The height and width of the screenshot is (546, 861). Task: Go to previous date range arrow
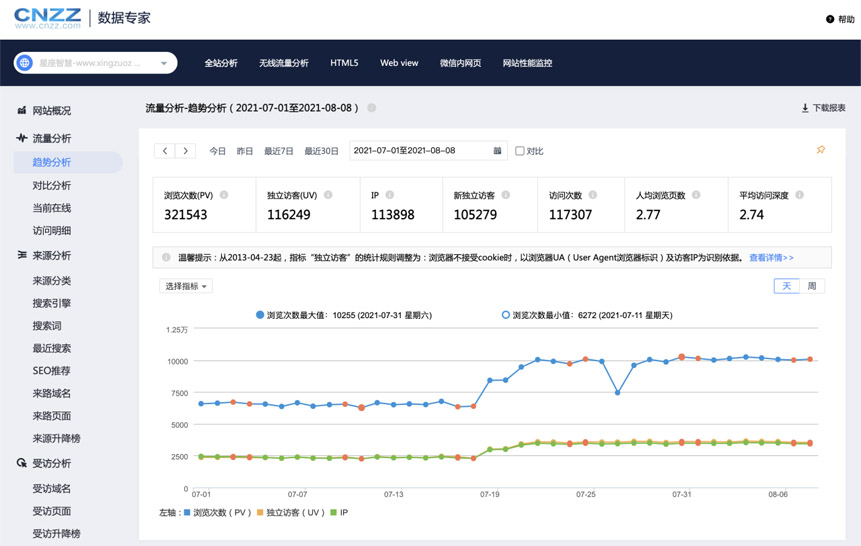coord(165,151)
